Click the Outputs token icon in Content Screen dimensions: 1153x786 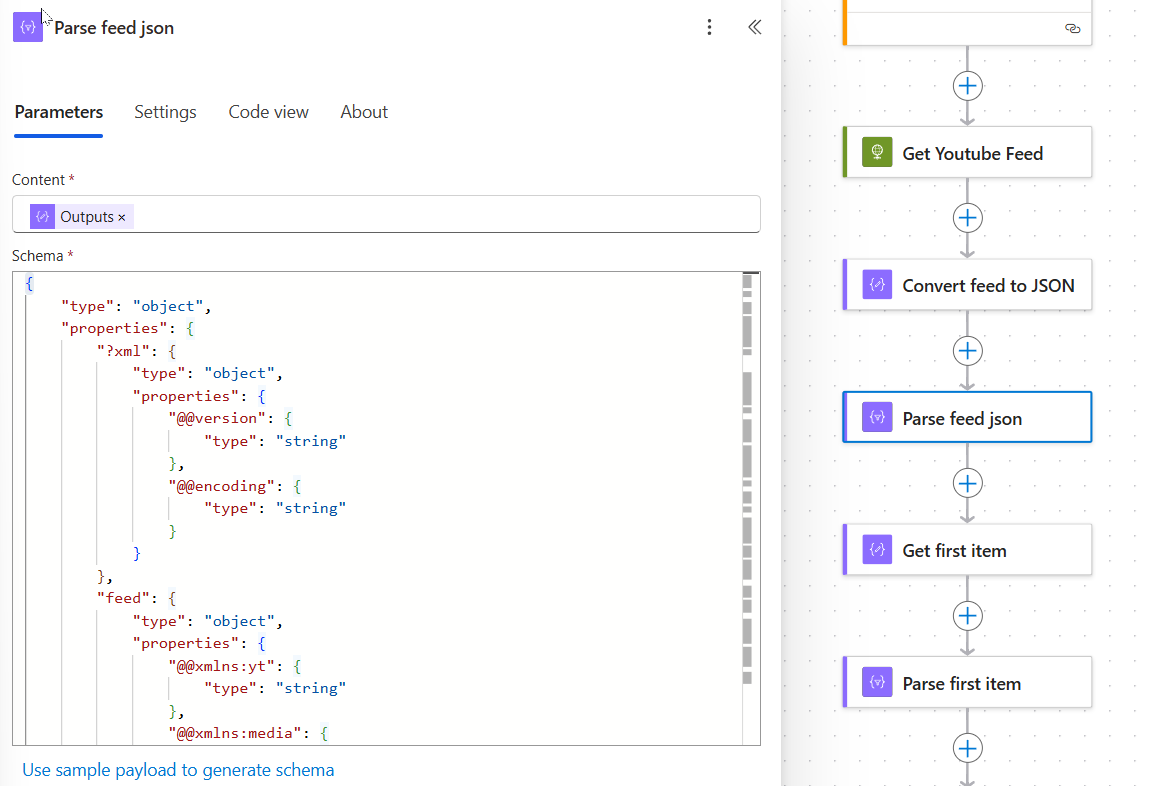point(43,216)
